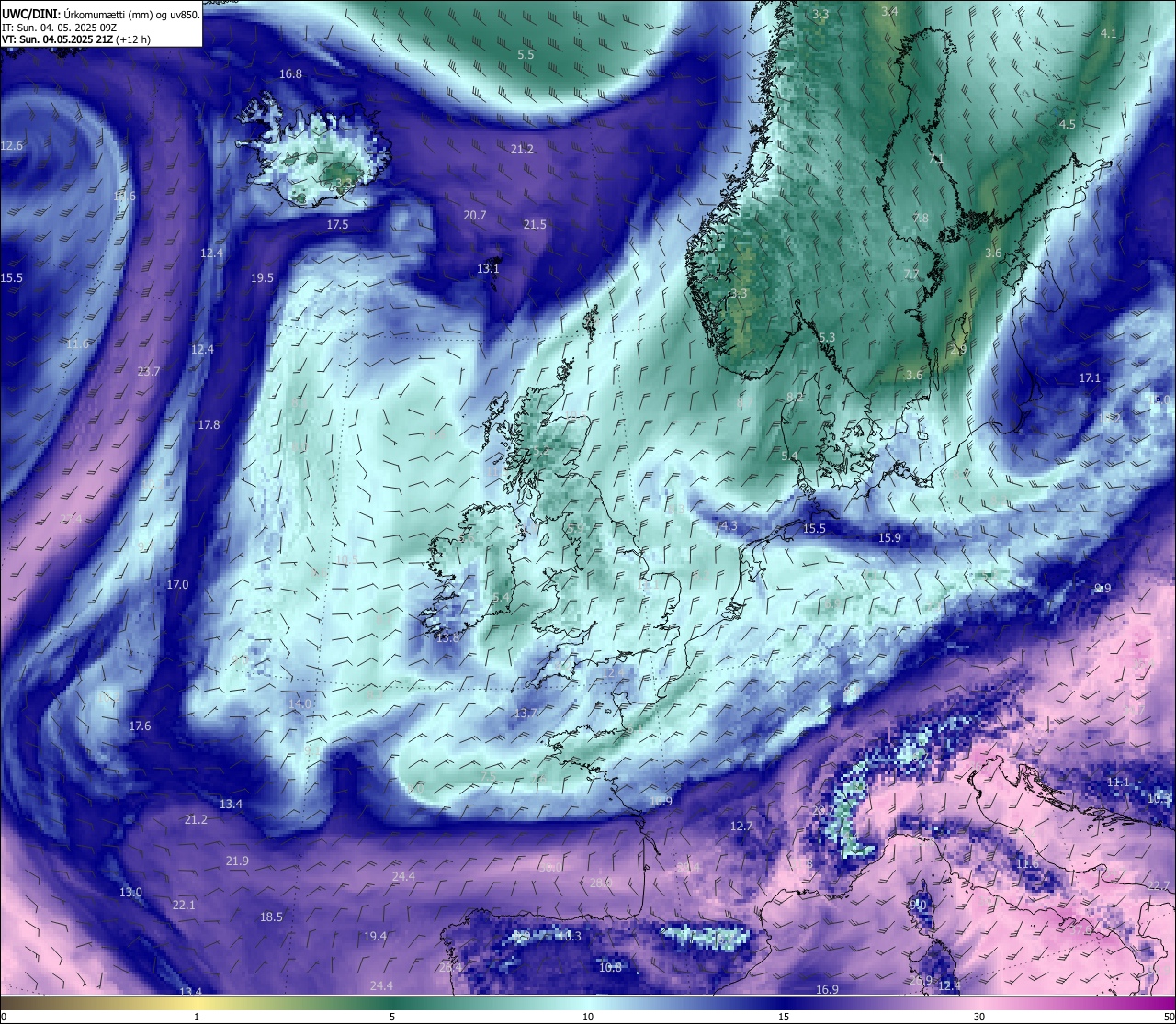The width and height of the screenshot is (1176, 1024).
Task: Click the 18.5 value in the southwest
Action: point(271,917)
